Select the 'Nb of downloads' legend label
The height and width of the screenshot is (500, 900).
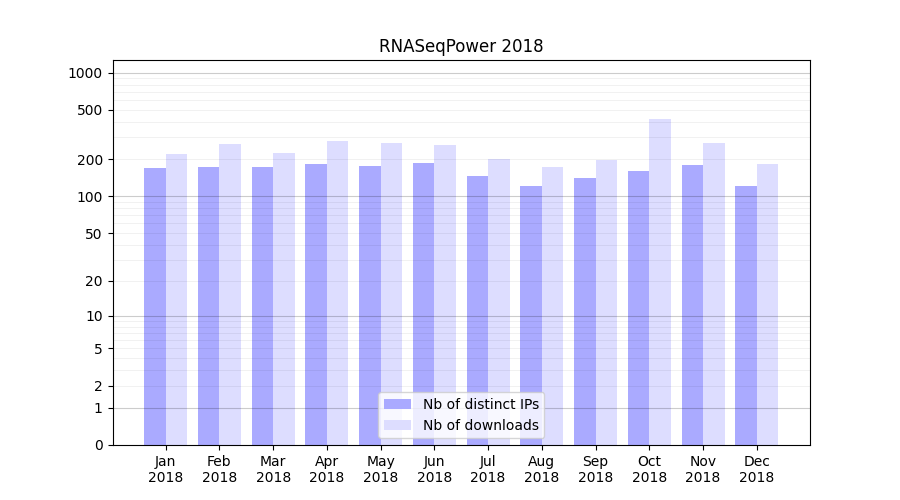[x=480, y=425]
